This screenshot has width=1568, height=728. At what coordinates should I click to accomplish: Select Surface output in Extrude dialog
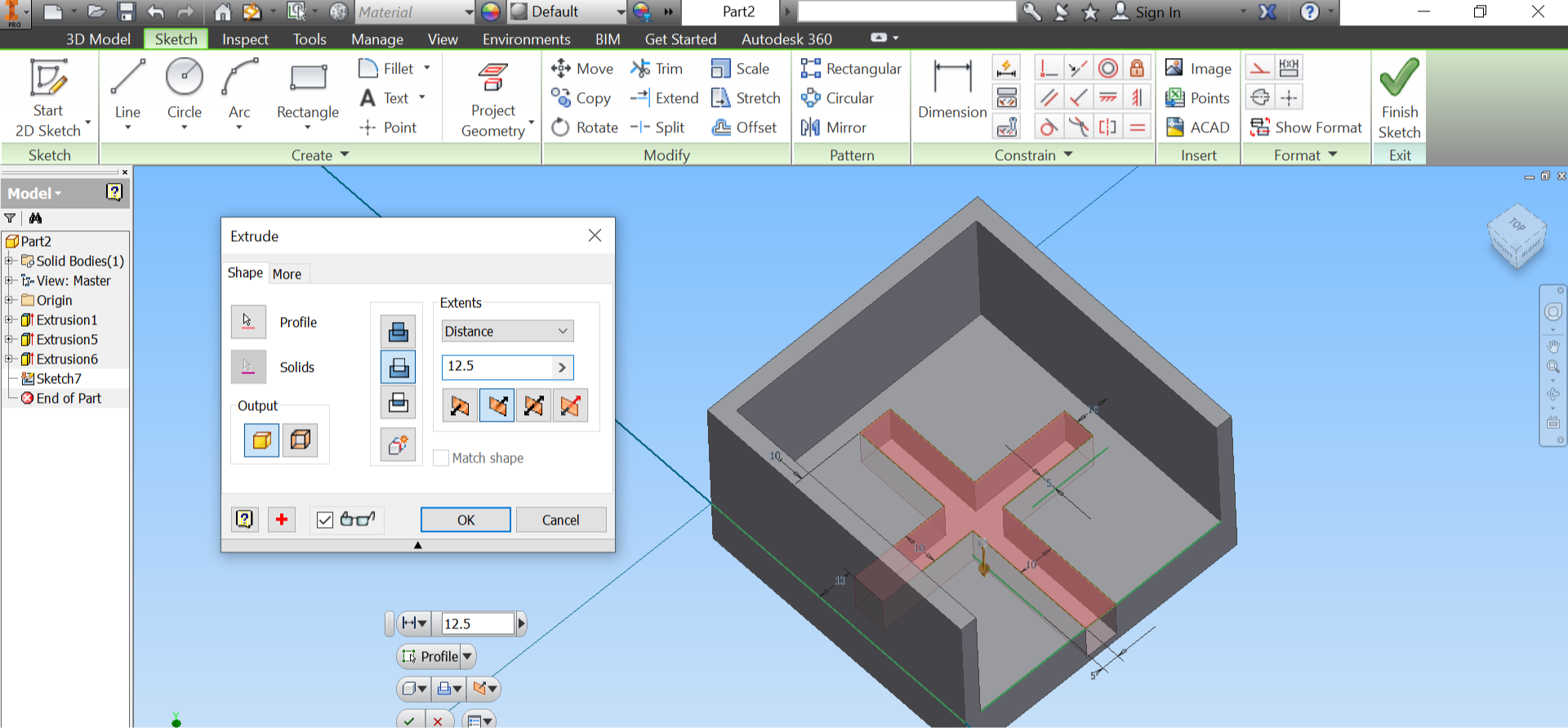pos(301,440)
